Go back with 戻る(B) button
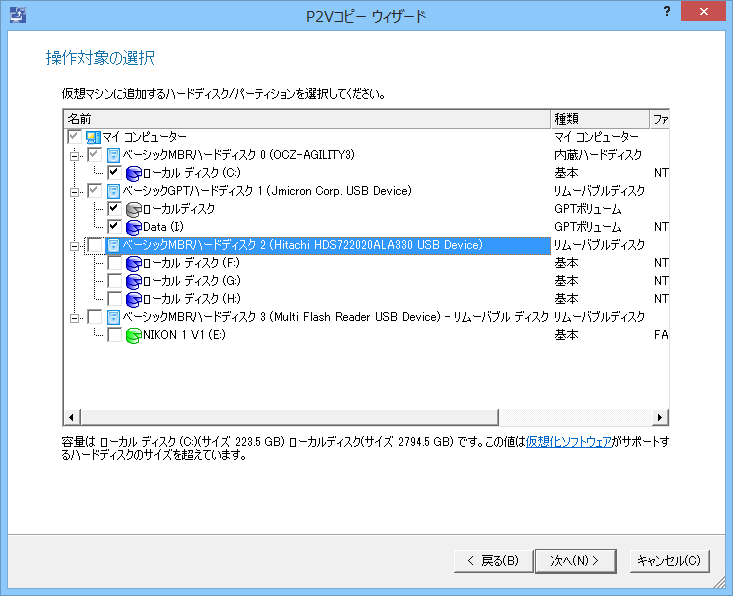Viewport: 733px width, 596px height. (x=493, y=560)
